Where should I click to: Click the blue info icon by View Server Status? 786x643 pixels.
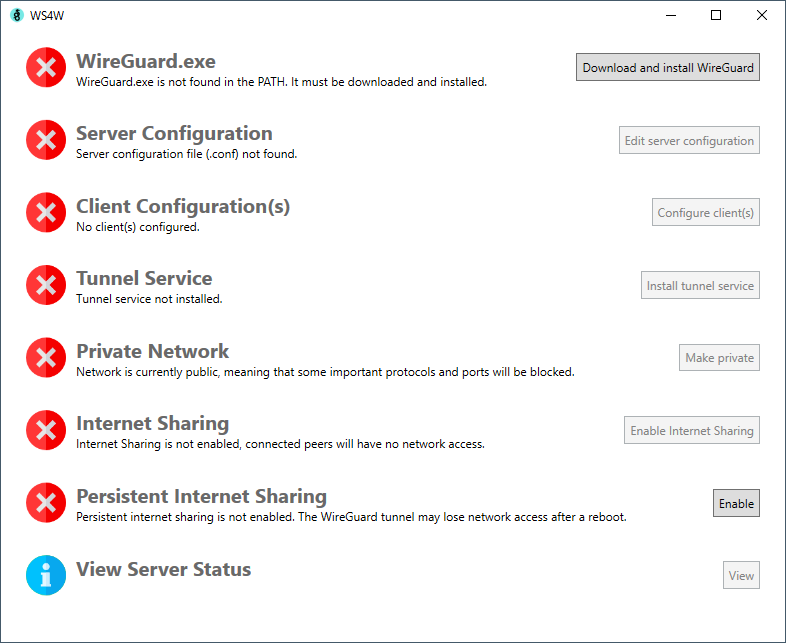(46, 575)
